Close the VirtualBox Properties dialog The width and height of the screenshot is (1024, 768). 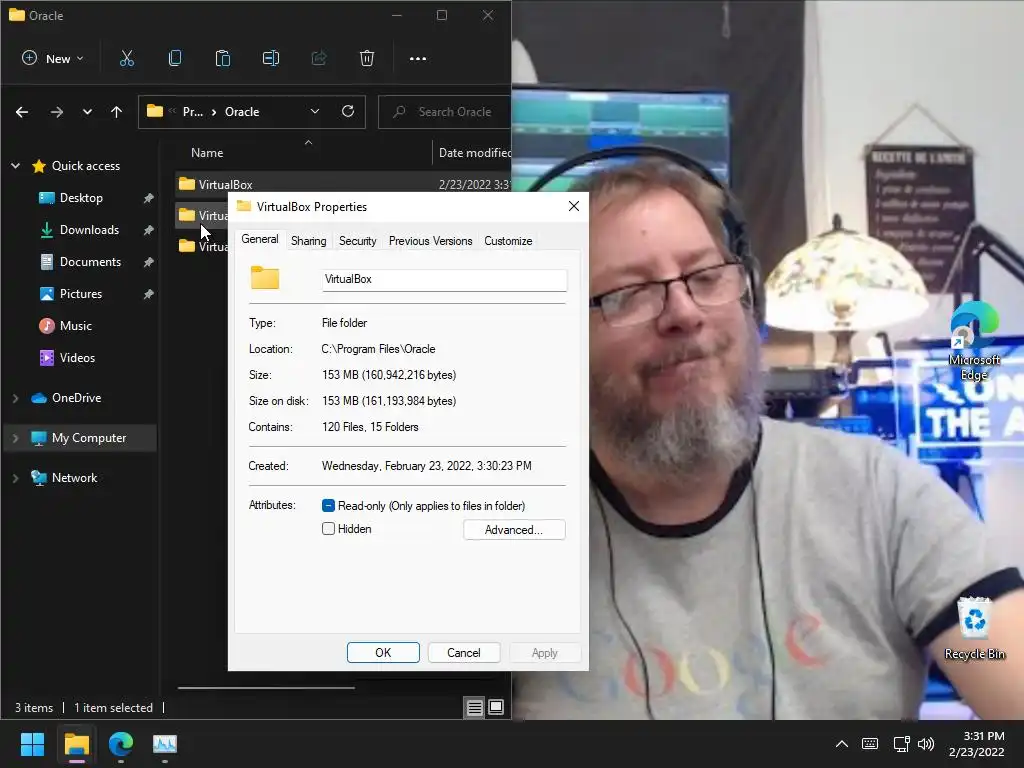pyautogui.click(x=573, y=206)
